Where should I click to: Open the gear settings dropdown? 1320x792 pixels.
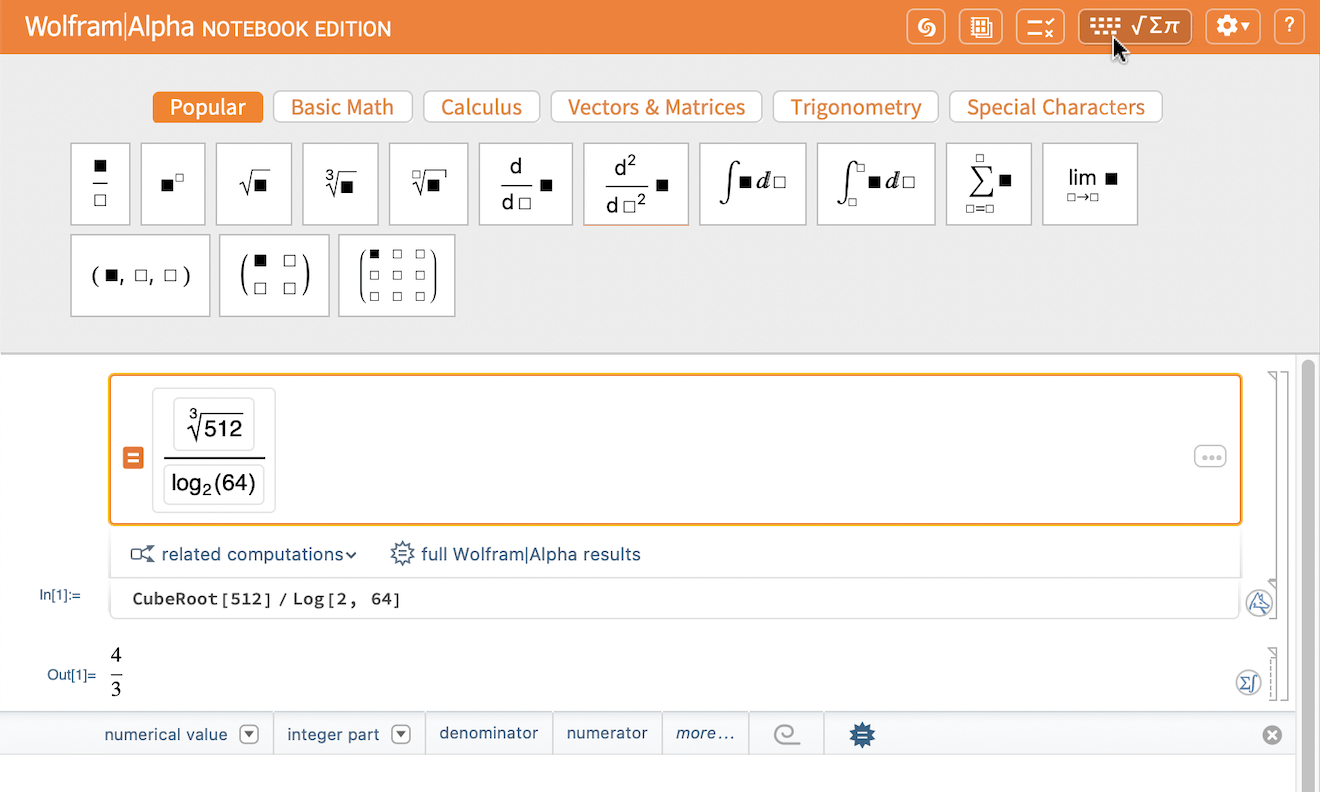point(1233,27)
